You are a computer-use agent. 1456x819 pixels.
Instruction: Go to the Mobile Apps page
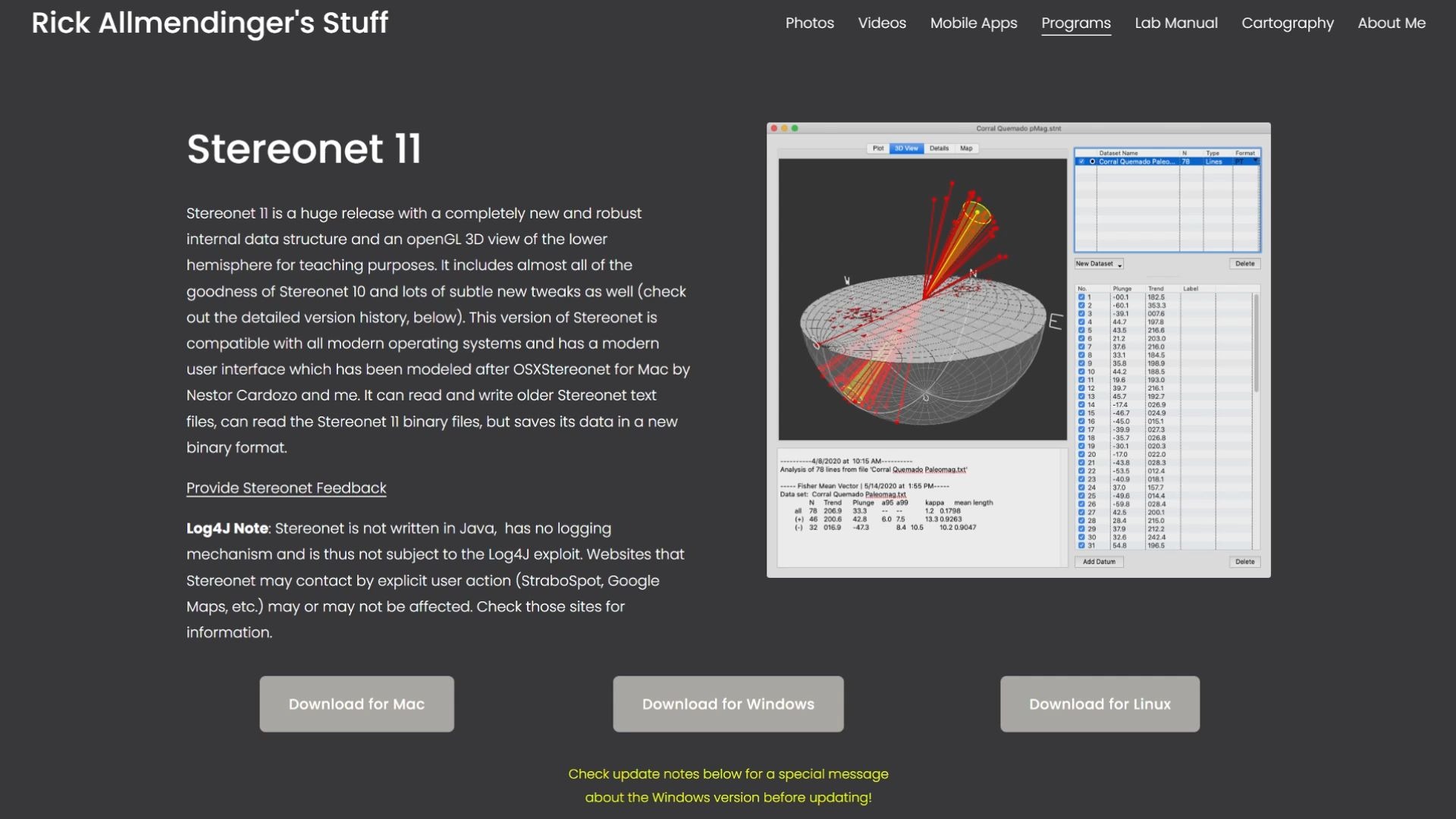[x=973, y=23]
